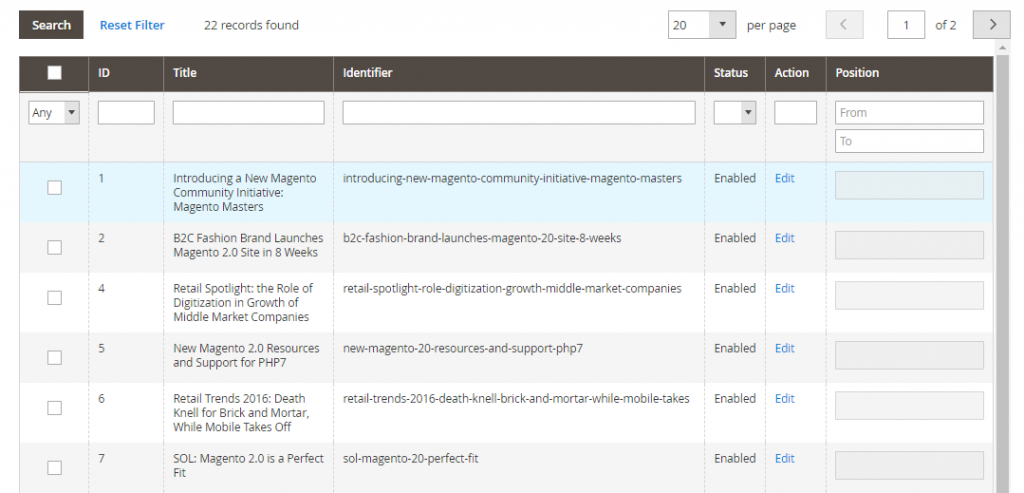Open the Status filter dropdown

pyautogui.click(x=735, y=112)
